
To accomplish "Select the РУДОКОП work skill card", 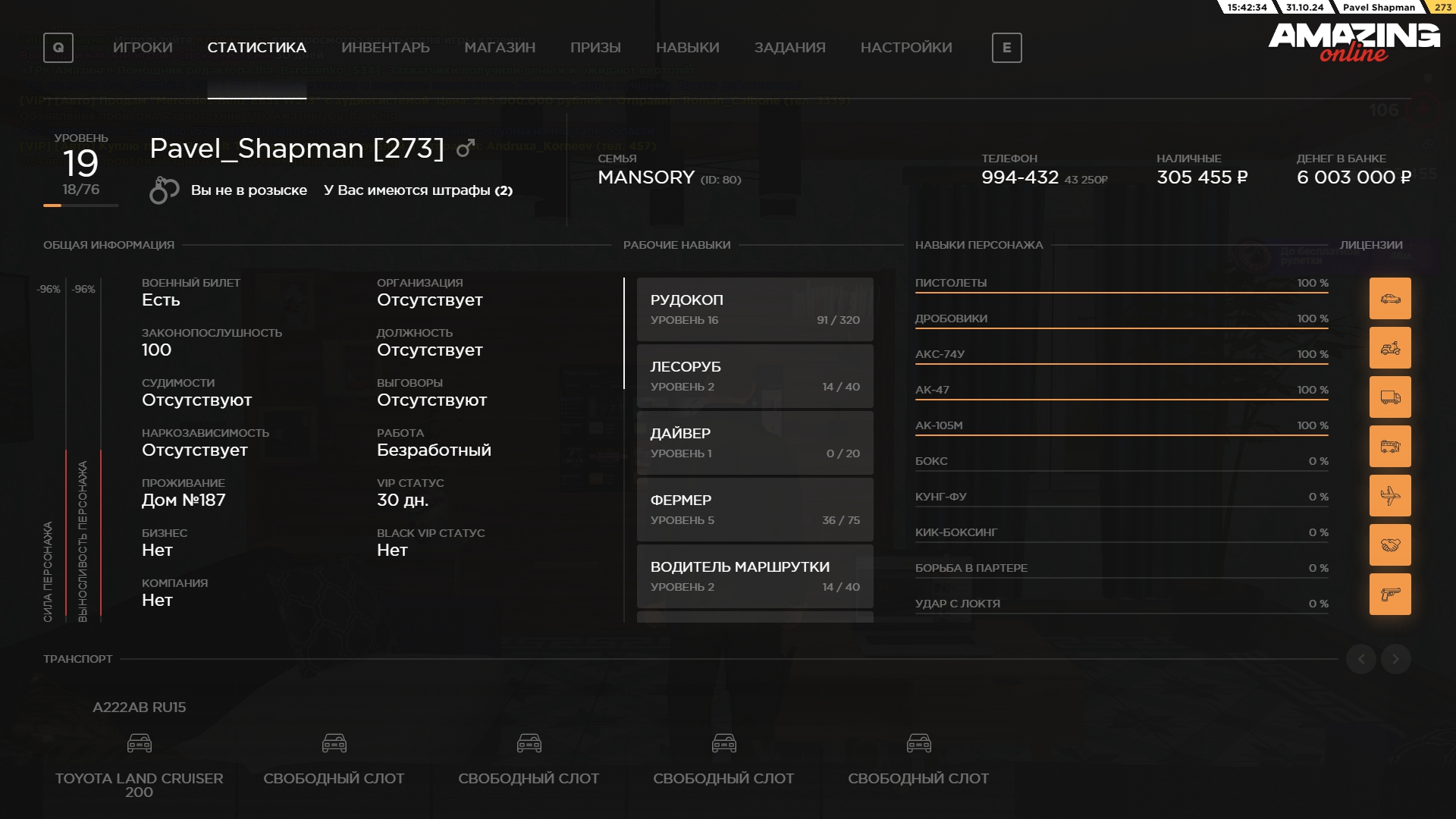I will 755,309.
